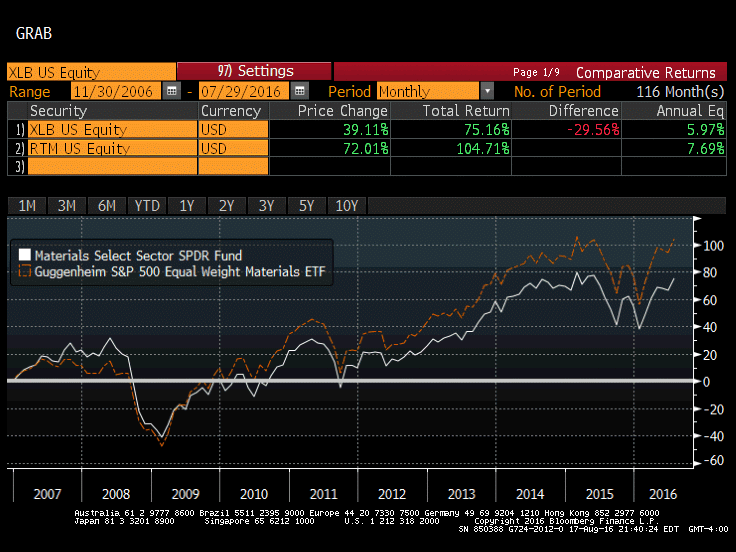Open the 97) Settings button

pos(254,71)
